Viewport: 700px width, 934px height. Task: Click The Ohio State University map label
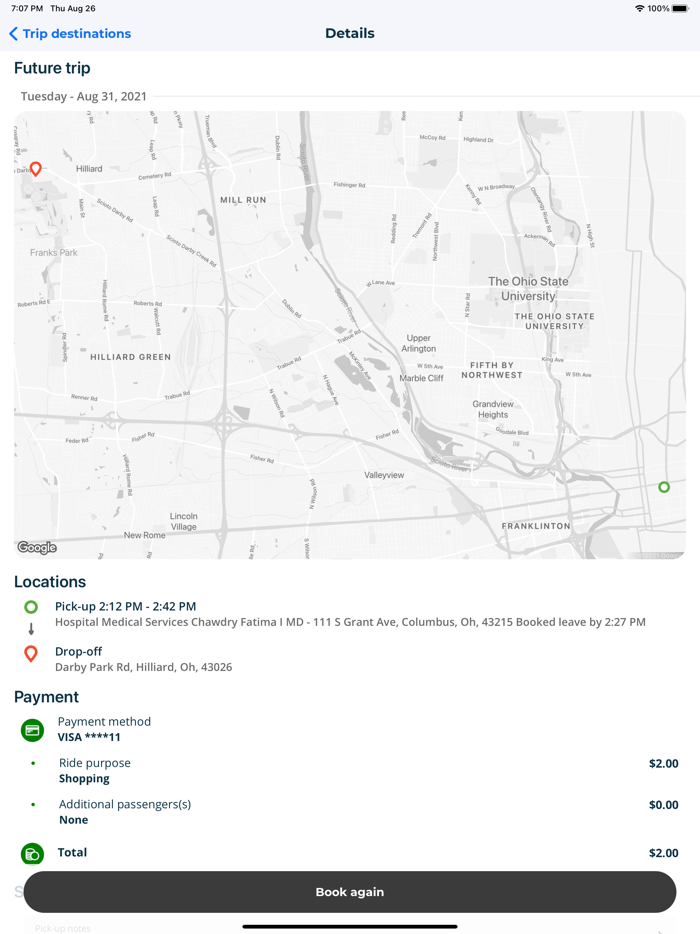coord(528,289)
